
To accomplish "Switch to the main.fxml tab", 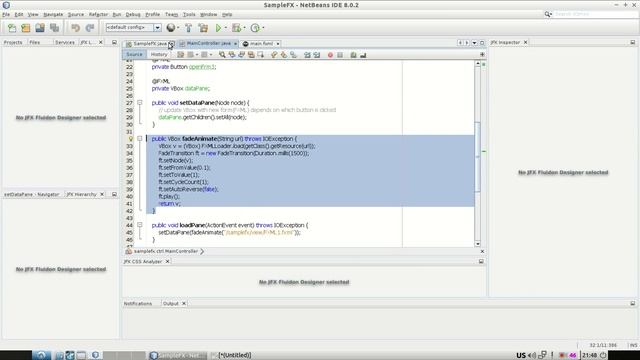I will tap(261, 43).
